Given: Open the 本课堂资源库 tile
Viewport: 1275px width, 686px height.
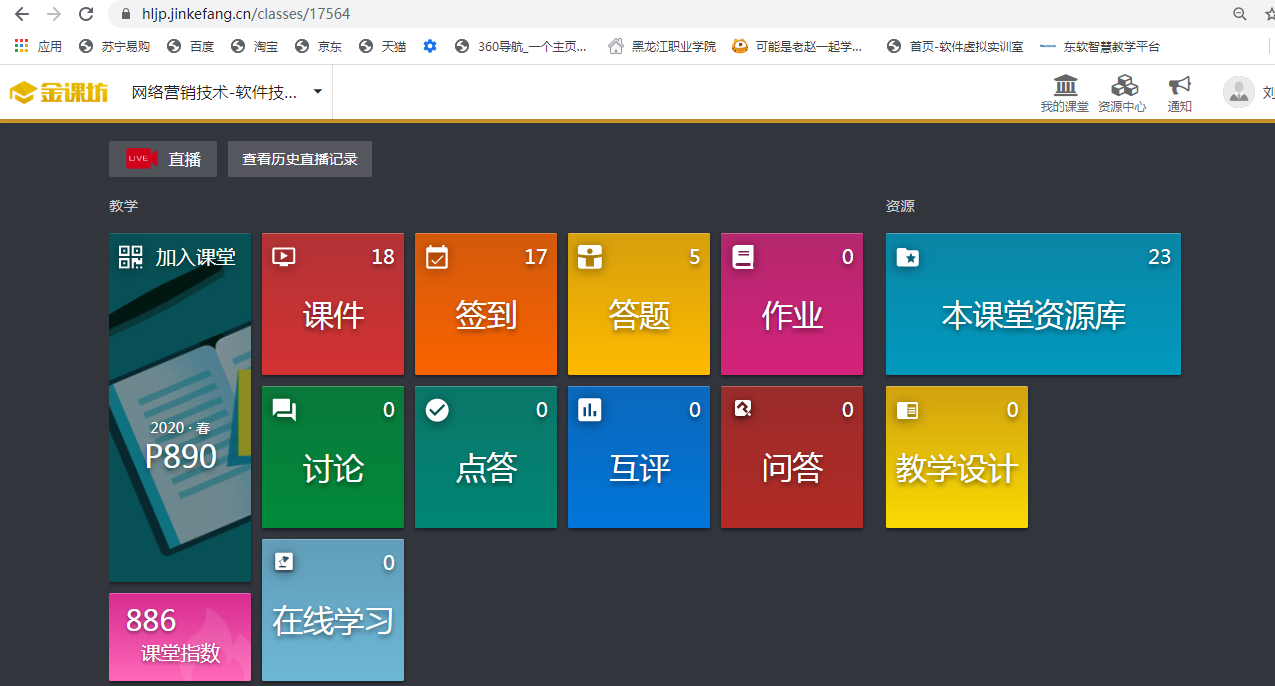Looking at the screenshot, I should coord(1033,304).
